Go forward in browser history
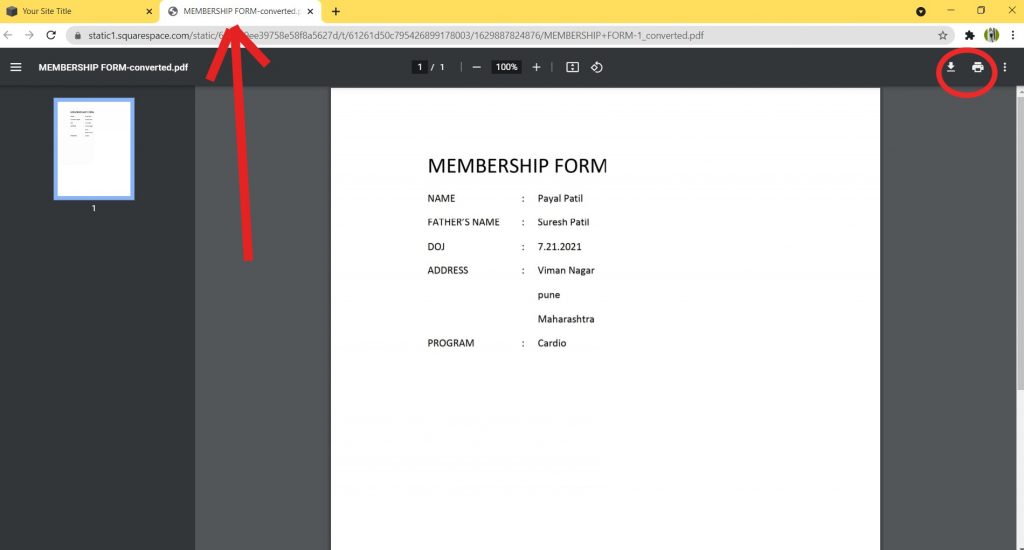This screenshot has width=1024, height=550. pyautogui.click(x=29, y=35)
